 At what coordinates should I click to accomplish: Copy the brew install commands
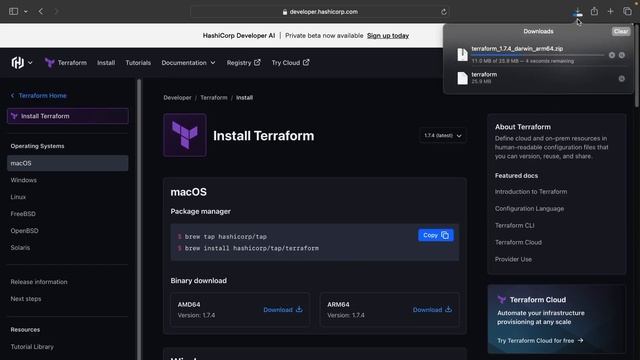point(436,235)
